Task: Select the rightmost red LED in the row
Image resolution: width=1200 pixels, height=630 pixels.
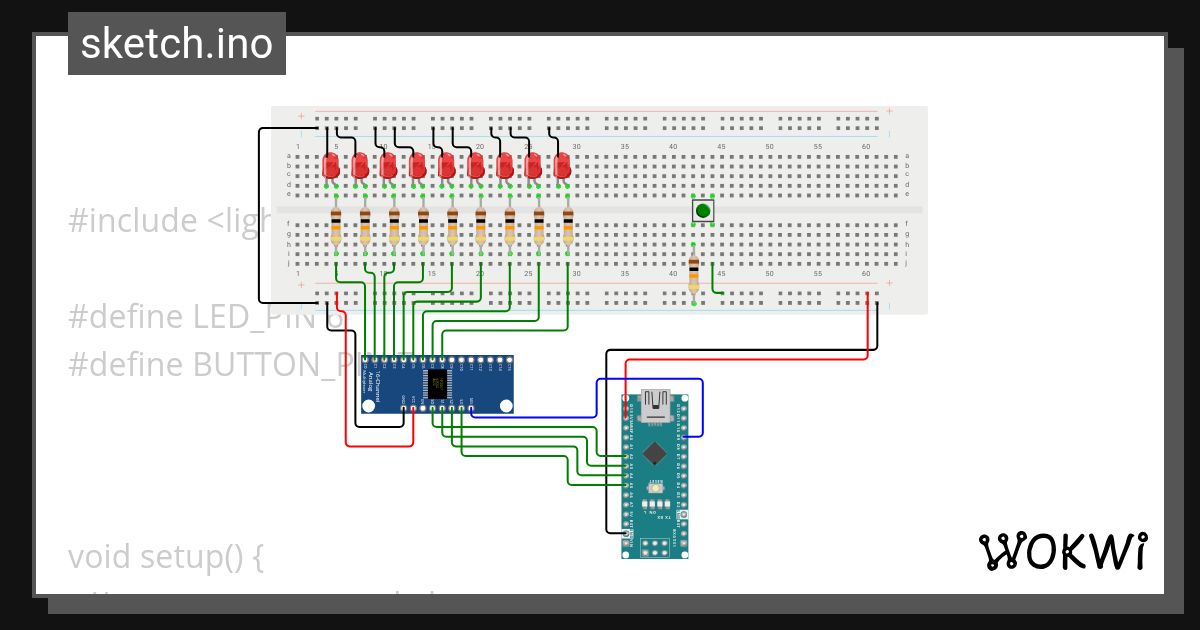Action: pyautogui.click(x=564, y=167)
